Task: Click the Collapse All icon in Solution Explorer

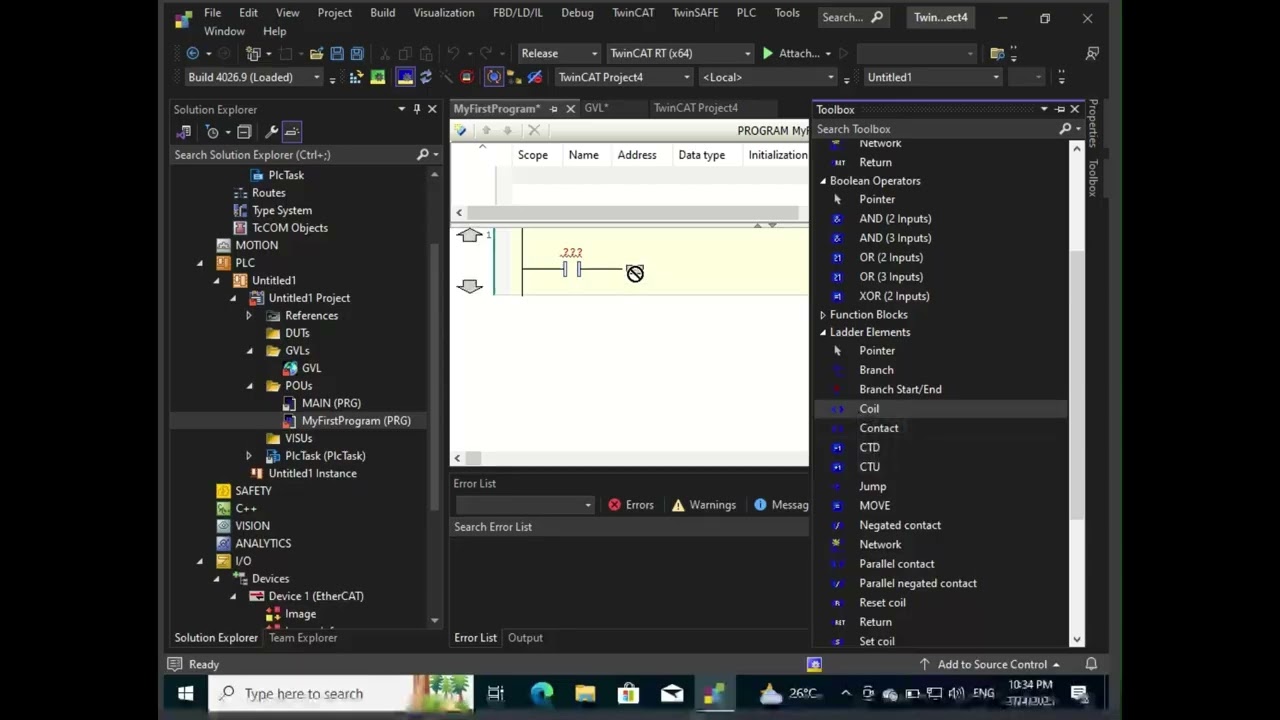Action: (x=244, y=132)
